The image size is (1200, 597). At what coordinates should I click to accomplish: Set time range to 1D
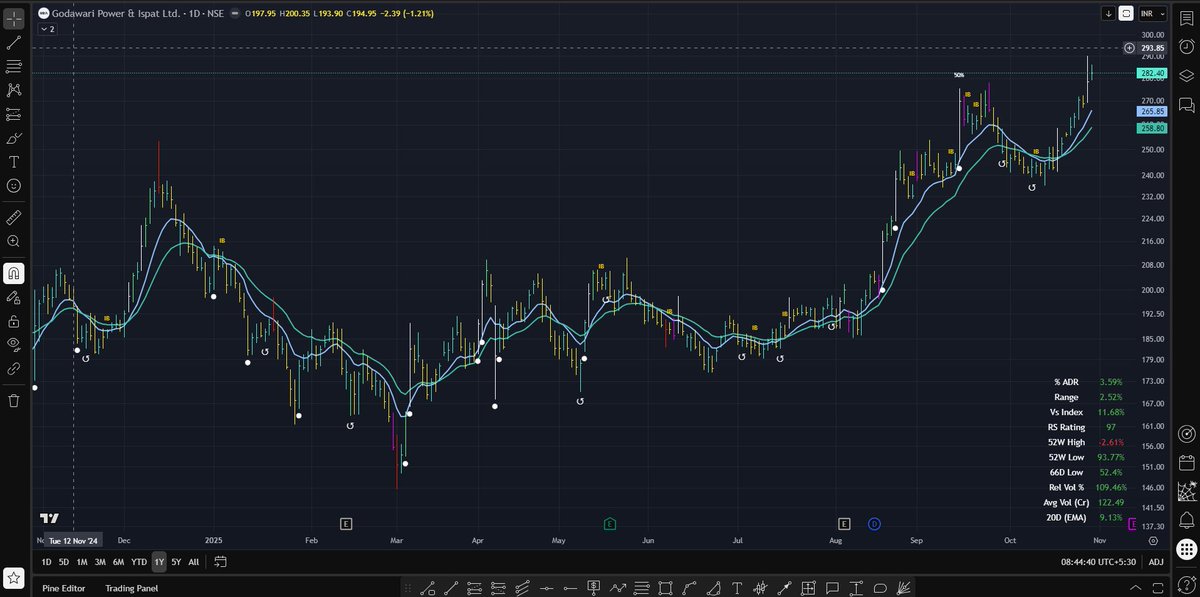(x=46, y=562)
